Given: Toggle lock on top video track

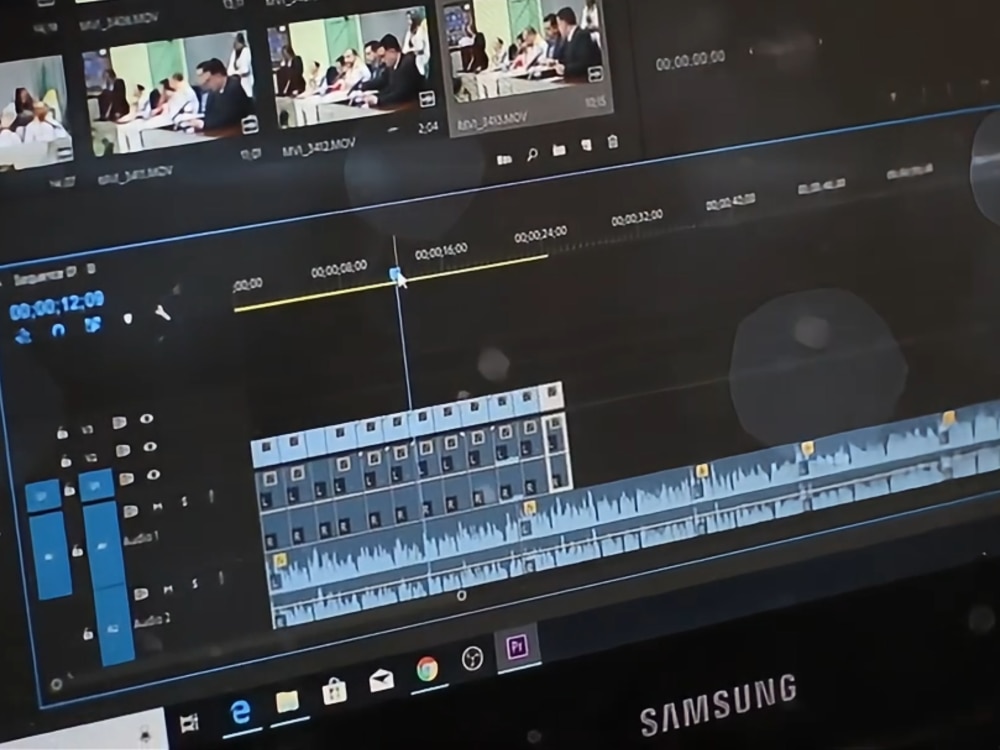Looking at the screenshot, I should pyautogui.click(x=62, y=432).
